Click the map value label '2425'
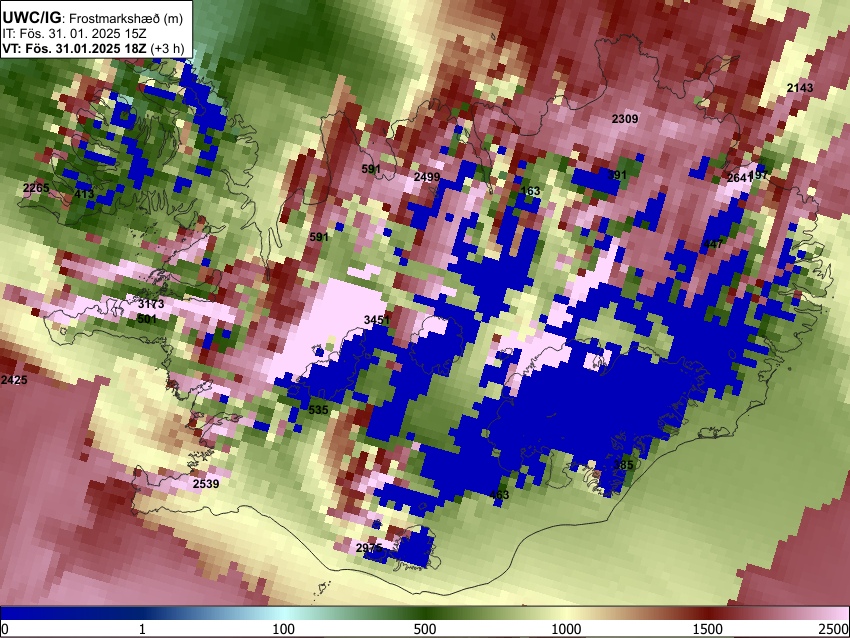This screenshot has height=638, width=850. click(x=14, y=379)
